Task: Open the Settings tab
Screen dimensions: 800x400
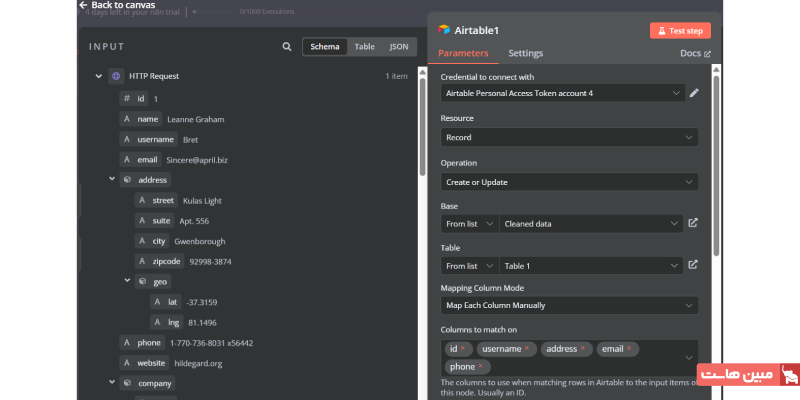Action: click(525, 53)
